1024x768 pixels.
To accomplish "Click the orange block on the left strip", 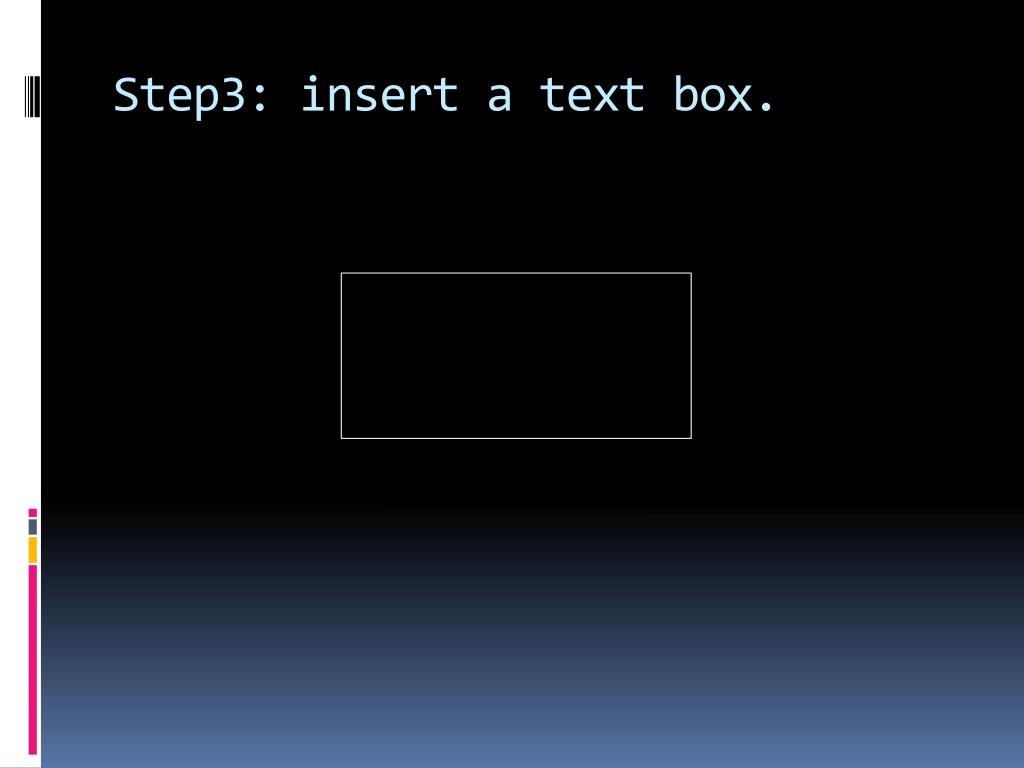I will [33, 550].
